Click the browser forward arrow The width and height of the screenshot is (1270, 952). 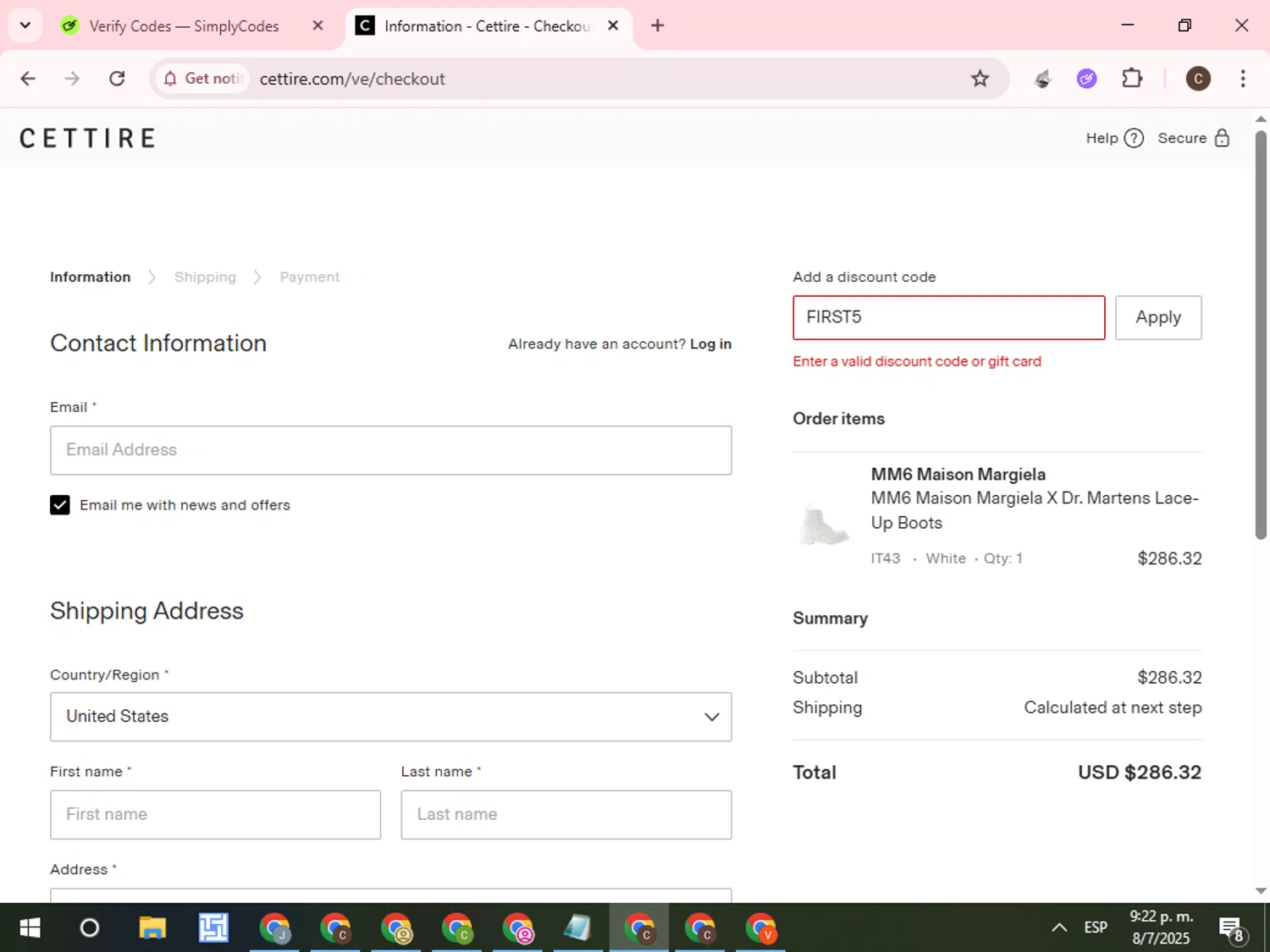(72, 79)
